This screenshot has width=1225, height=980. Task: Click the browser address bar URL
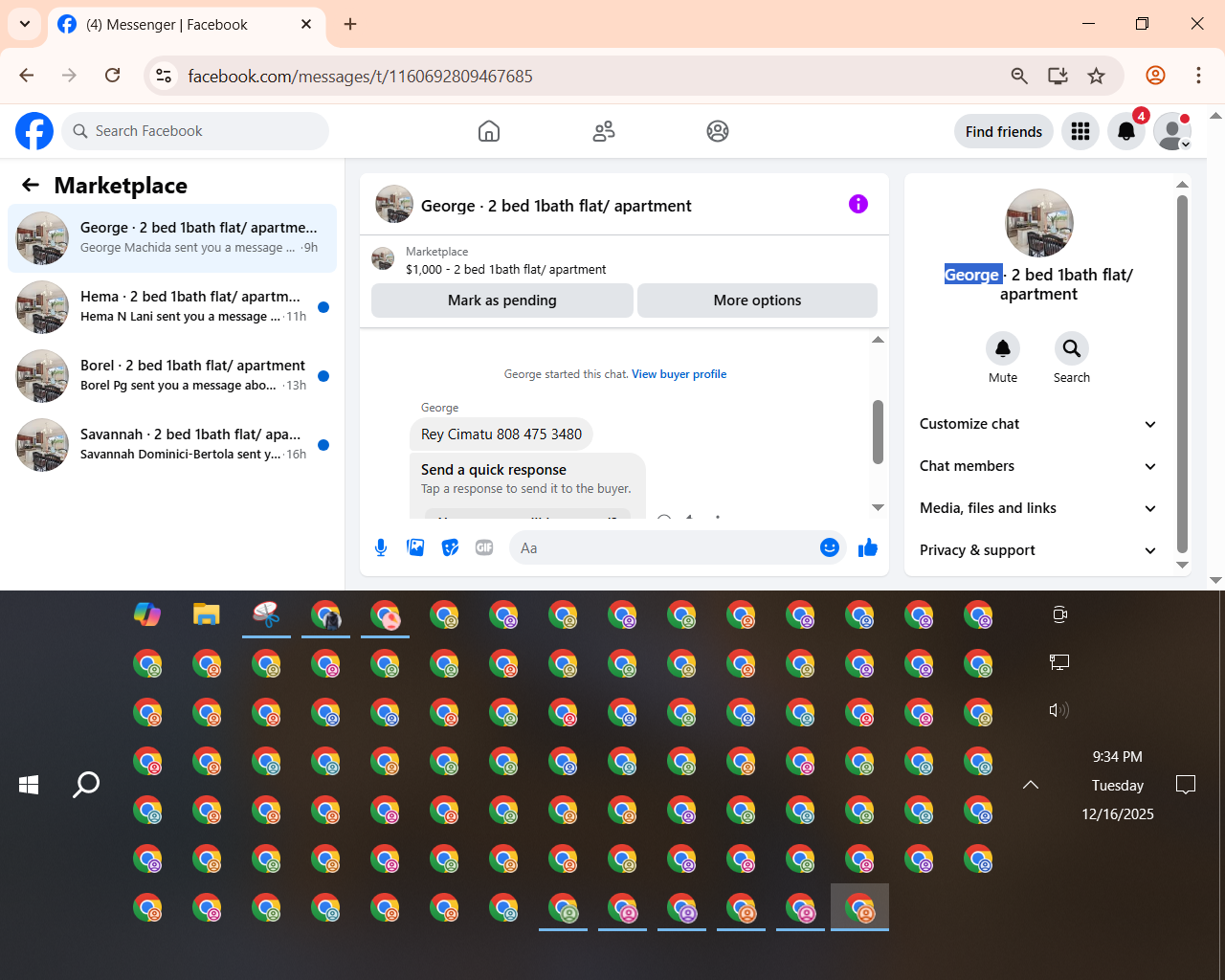(360, 77)
